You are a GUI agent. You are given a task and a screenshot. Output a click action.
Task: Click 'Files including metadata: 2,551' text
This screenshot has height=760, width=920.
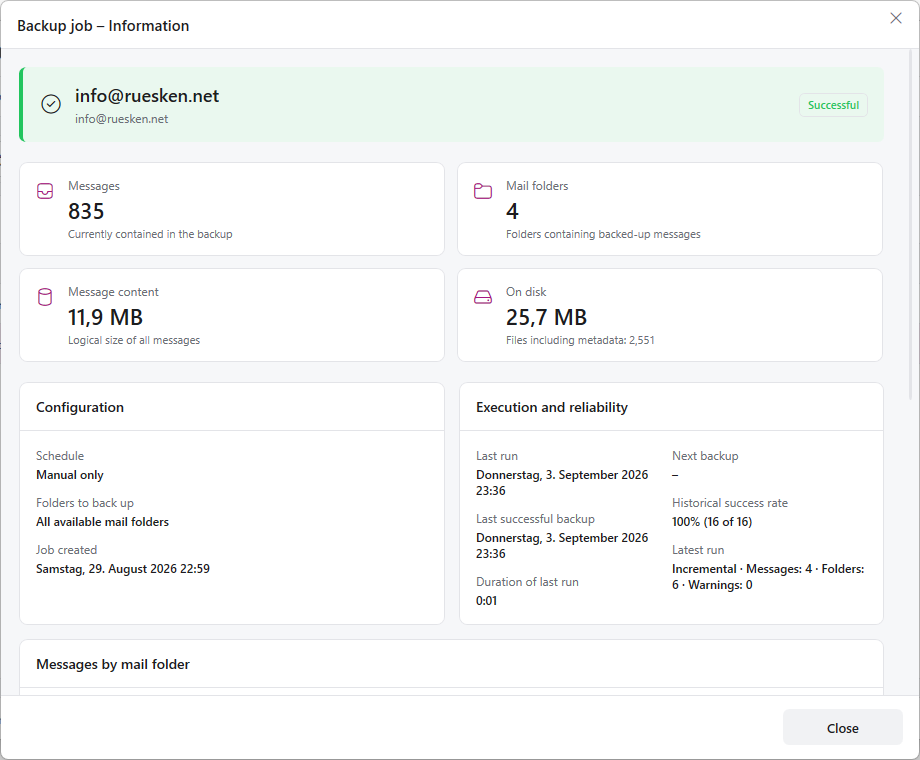580,340
